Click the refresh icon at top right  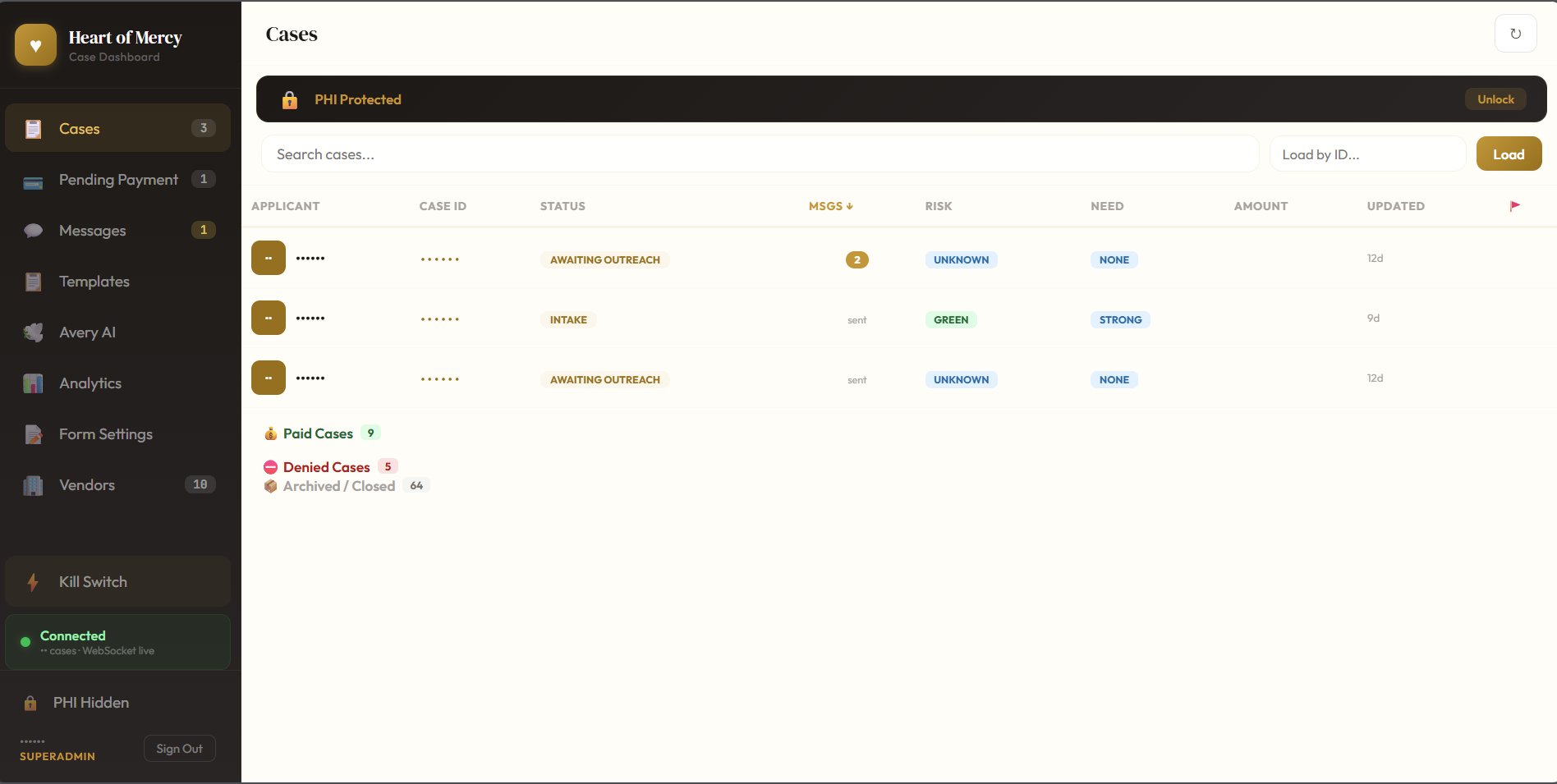pyautogui.click(x=1515, y=34)
